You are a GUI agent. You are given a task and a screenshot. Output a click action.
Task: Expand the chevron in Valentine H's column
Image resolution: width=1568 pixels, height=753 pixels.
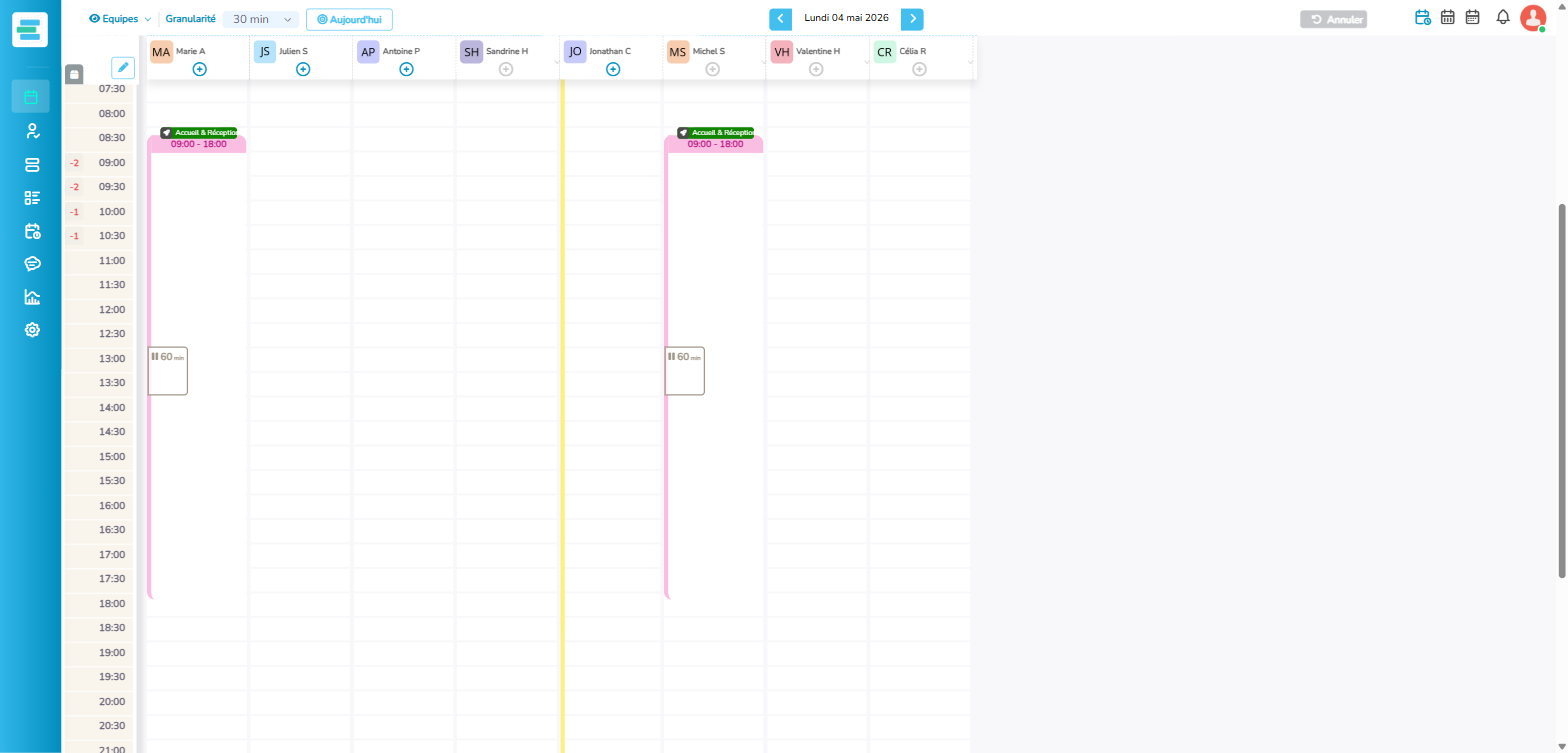(866, 62)
